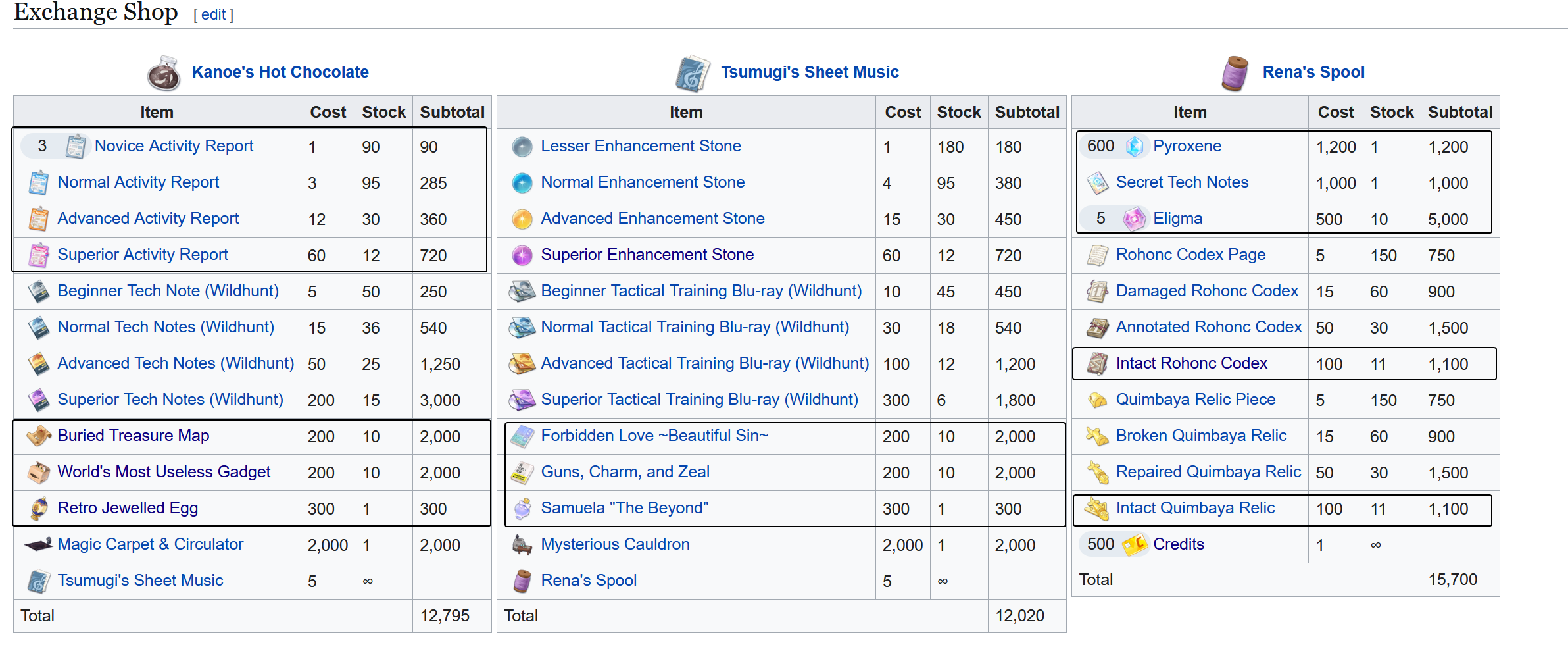Follow the Advanced Tactical Training Blu-ray (Wildhunt) link
Screen dimensions: 1568x645
pos(705,363)
